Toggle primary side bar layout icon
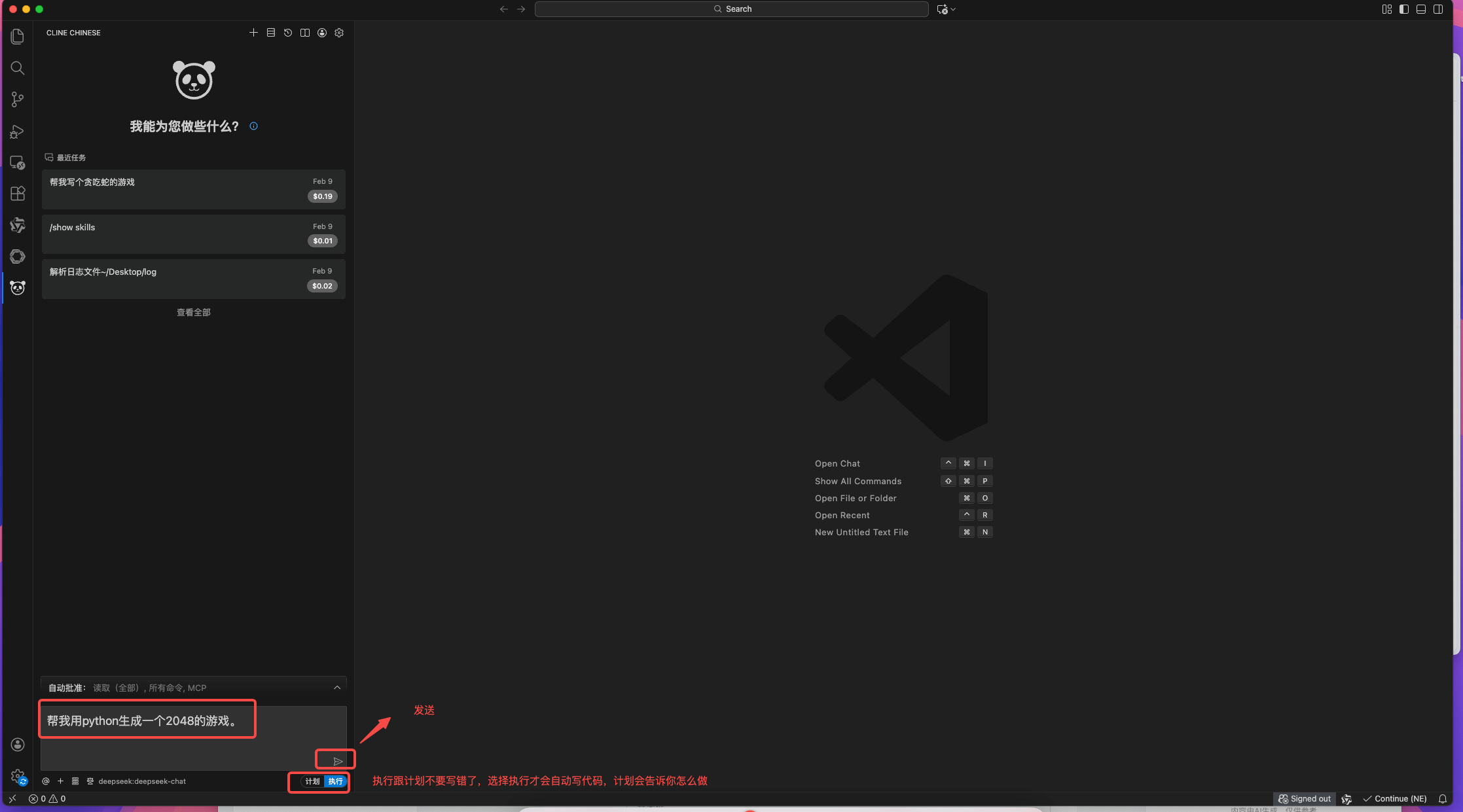This screenshot has height=812, width=1463. (x=1404, y=9)
